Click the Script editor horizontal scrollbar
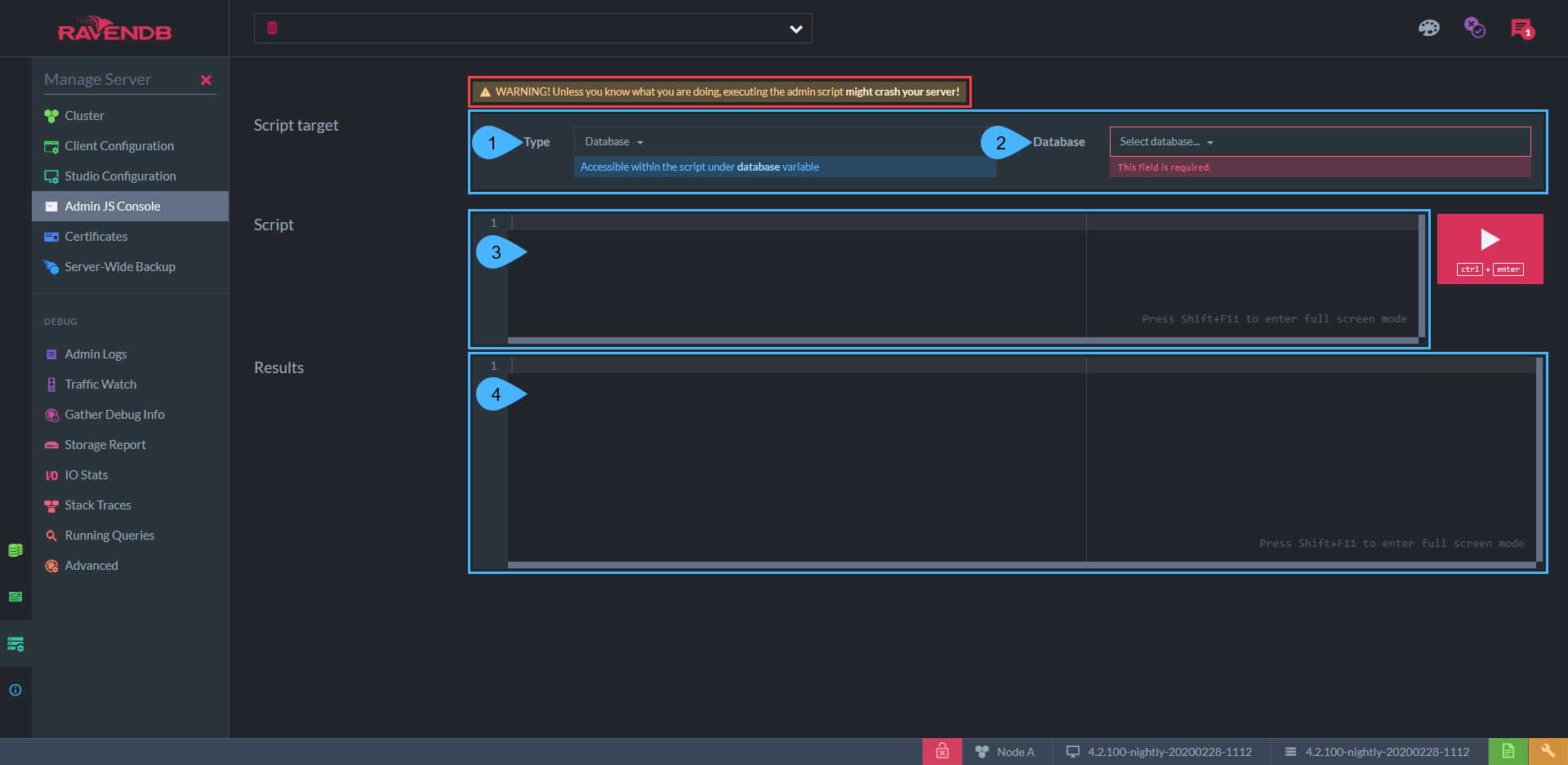1568x765 pixels. (963, 340)
